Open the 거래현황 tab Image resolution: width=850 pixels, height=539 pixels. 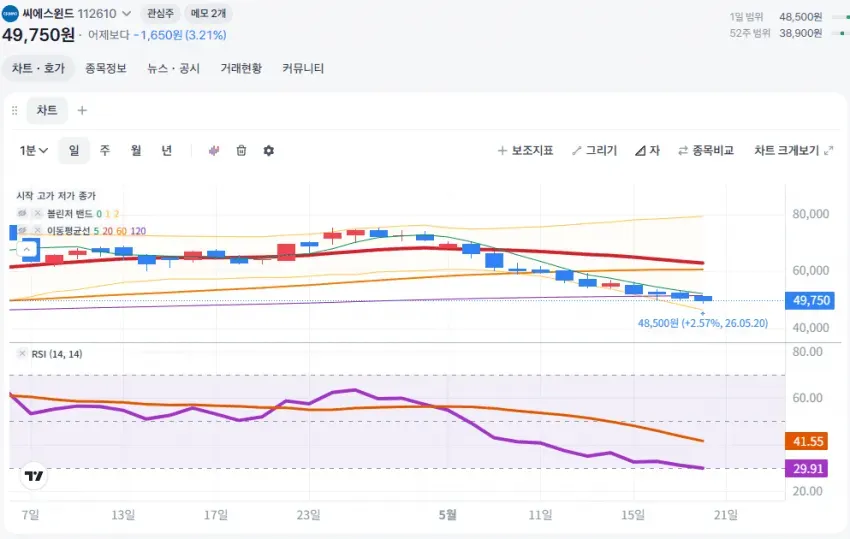pos(241,68)
